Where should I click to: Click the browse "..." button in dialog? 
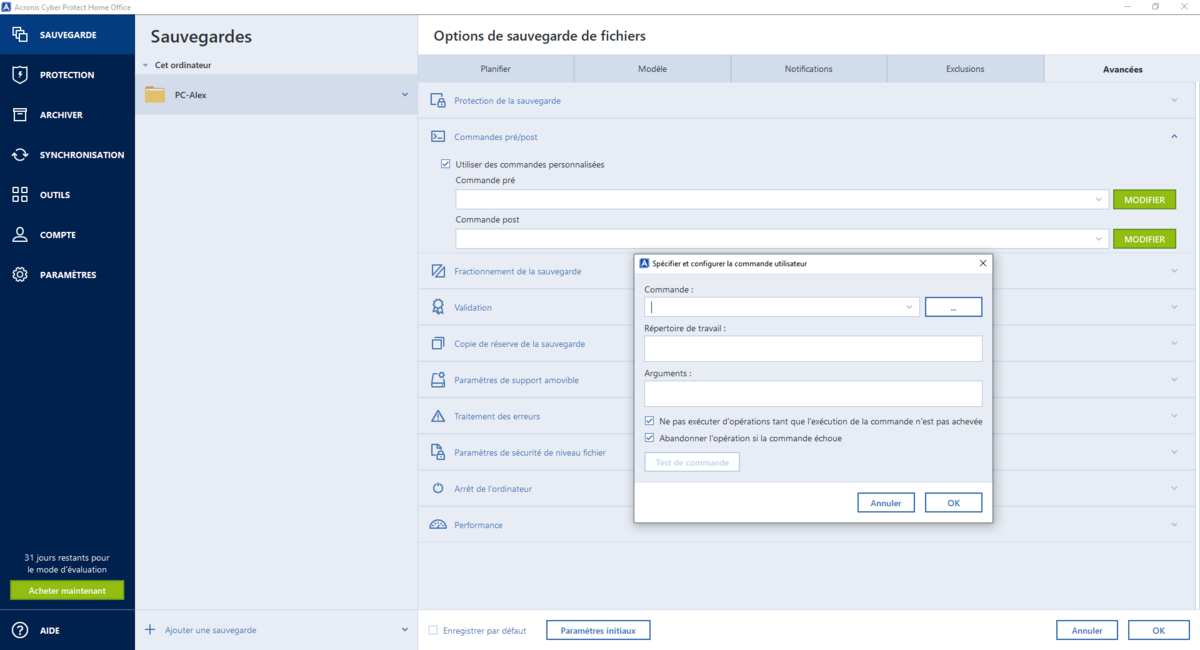(x=953, y=307)
